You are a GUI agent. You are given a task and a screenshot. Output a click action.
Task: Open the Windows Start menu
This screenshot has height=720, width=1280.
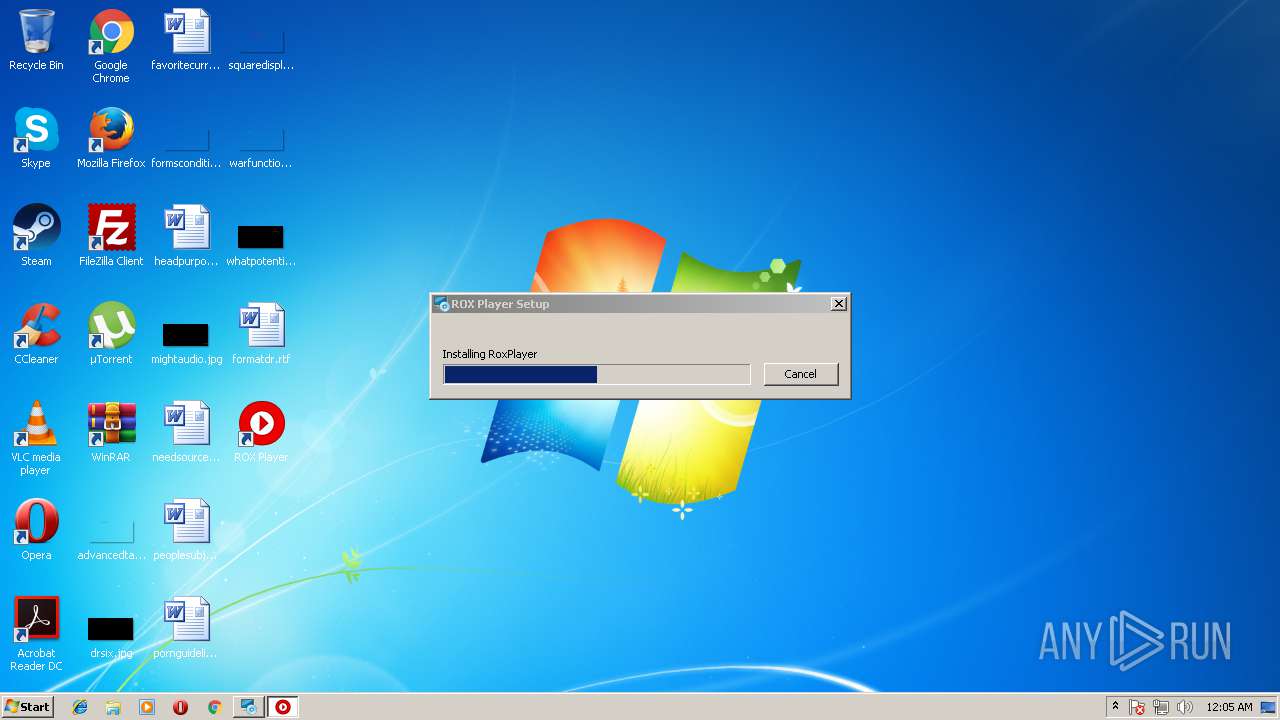click(27, 707)
